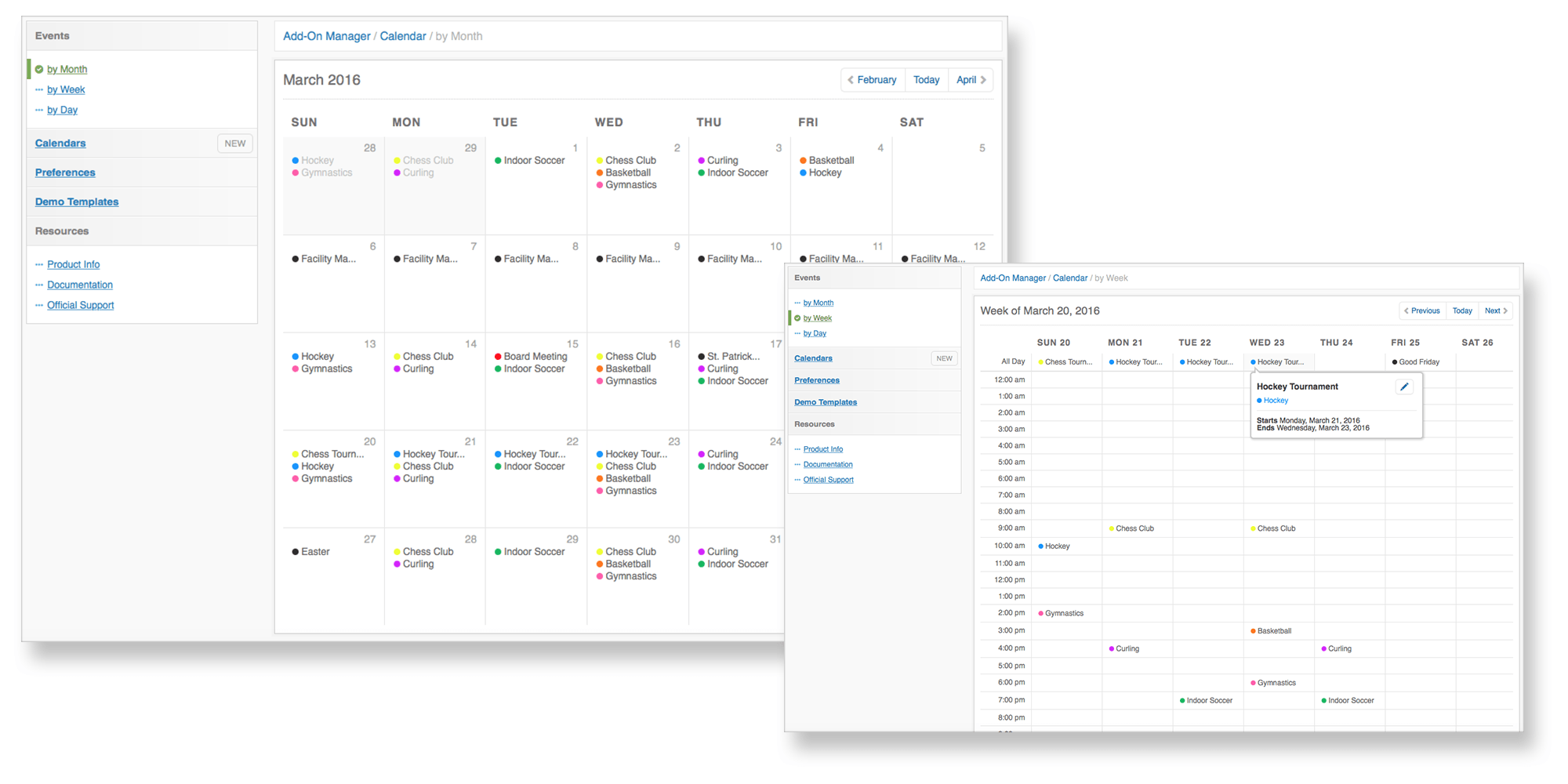Go to February with the previous month button
The image size is (1568, 784).
click(873, 80)
